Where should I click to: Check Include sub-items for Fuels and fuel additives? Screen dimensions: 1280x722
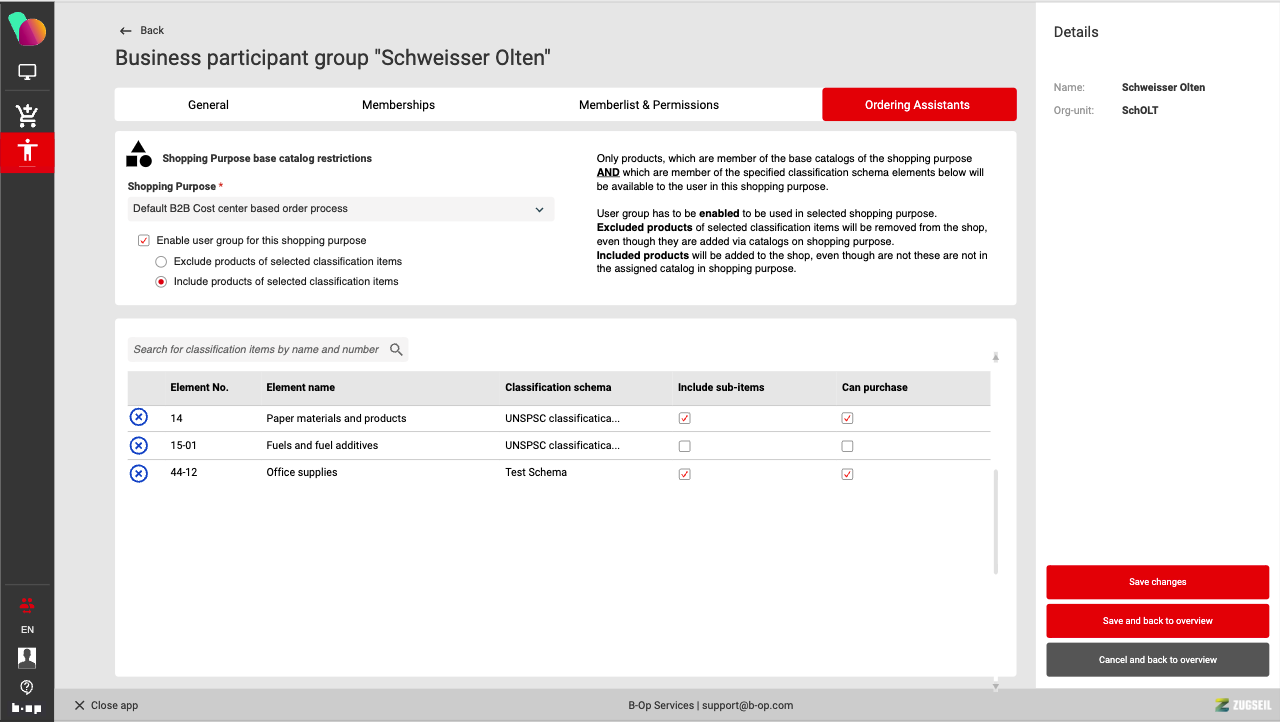(x=684, y=446)
